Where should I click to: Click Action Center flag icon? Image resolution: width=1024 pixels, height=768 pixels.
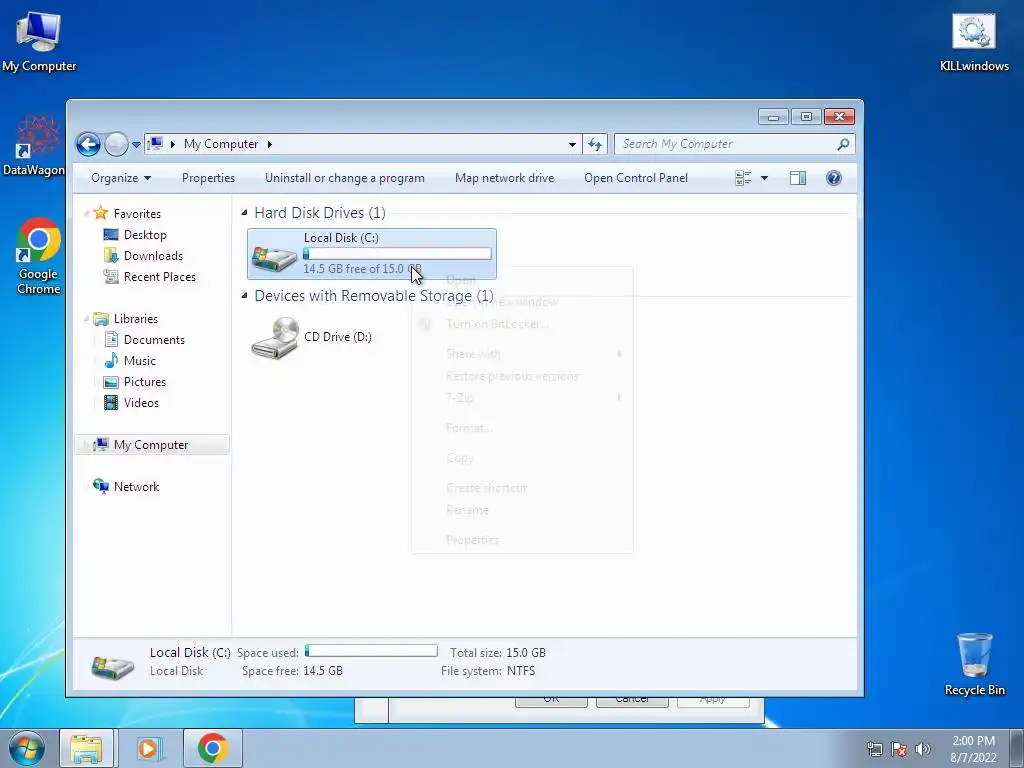click(x=899, y=749)
